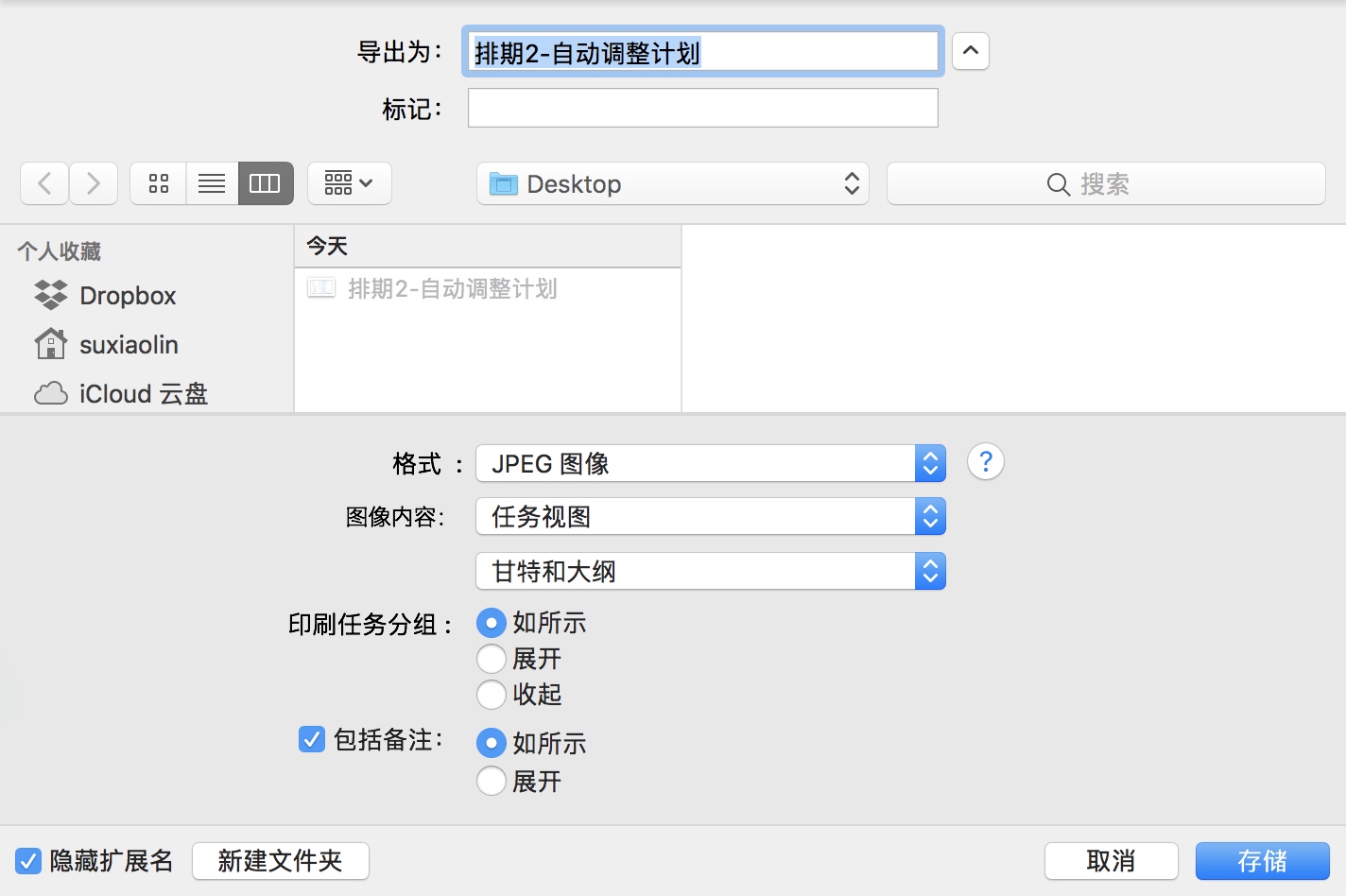Open the 图像内容 任务视图 dropdown
The width and height of the screenshot is (1346, 896).
pos(711,517)
